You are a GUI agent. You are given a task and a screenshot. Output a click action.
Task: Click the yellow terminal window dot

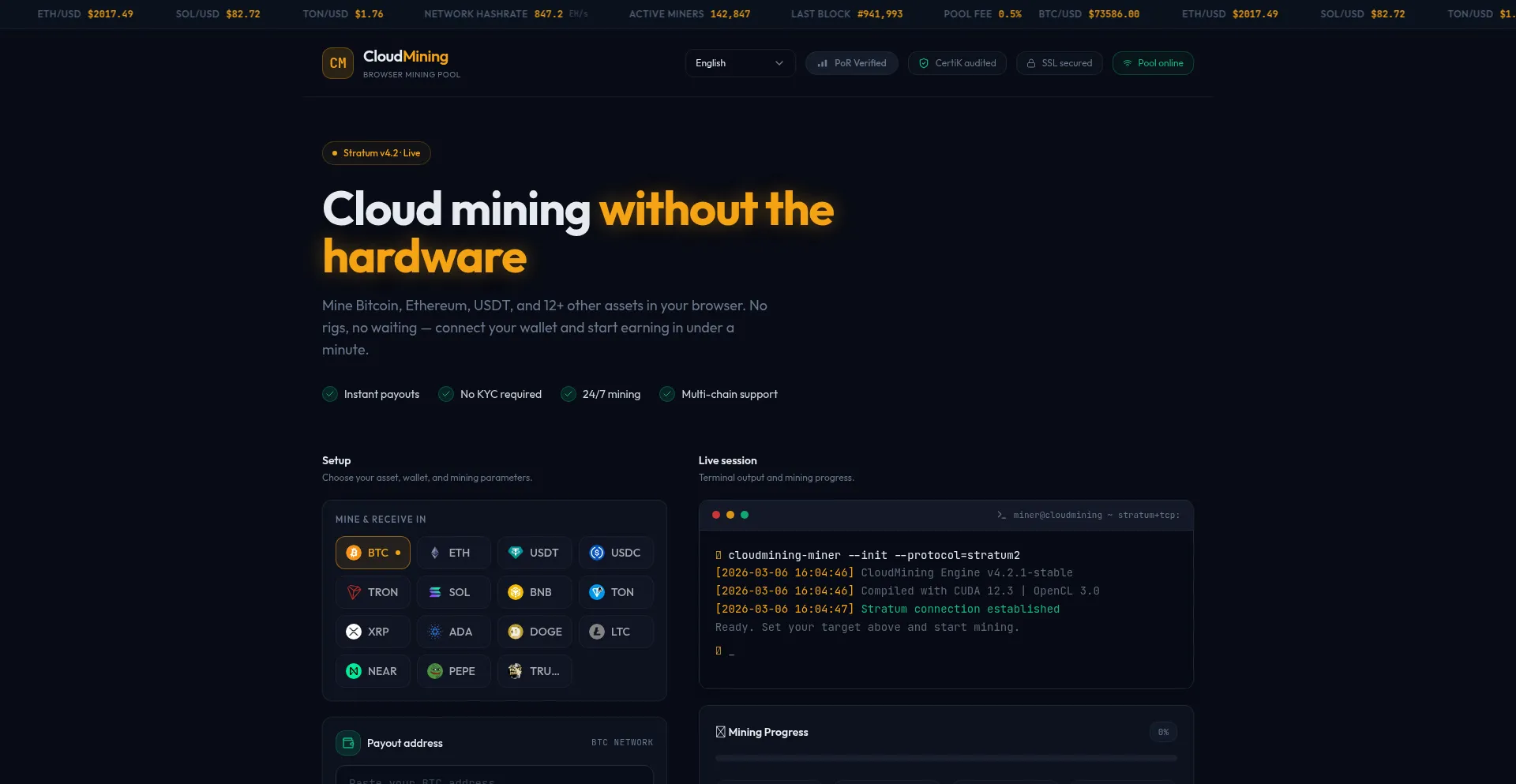[x=730, y=515]
